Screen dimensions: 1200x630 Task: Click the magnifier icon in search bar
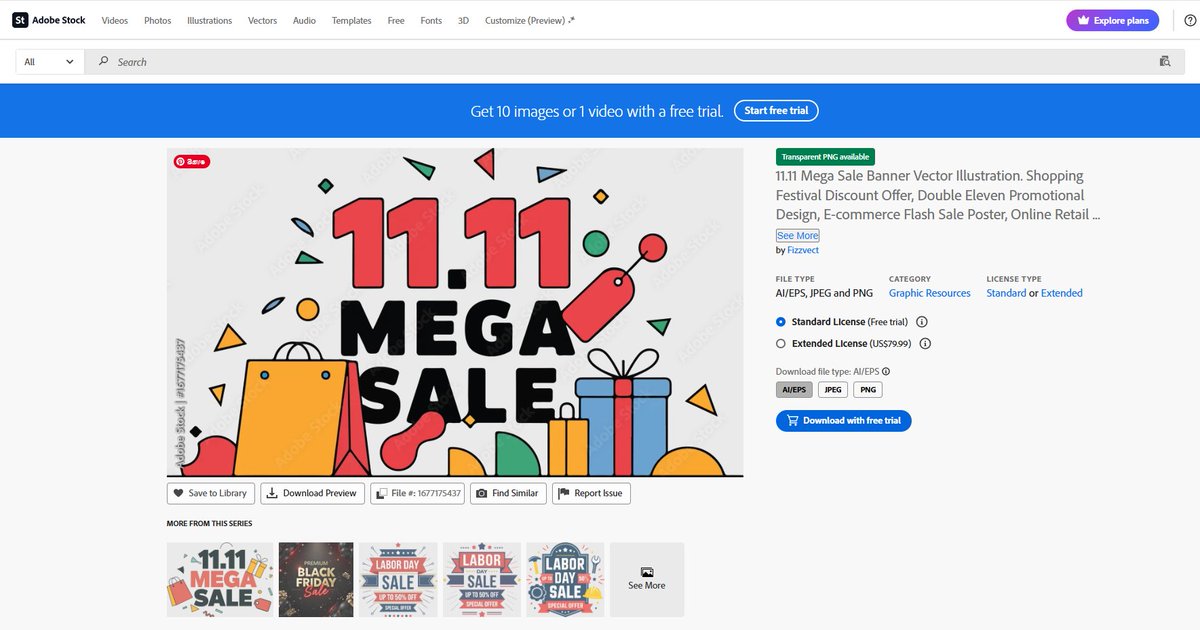103,62
